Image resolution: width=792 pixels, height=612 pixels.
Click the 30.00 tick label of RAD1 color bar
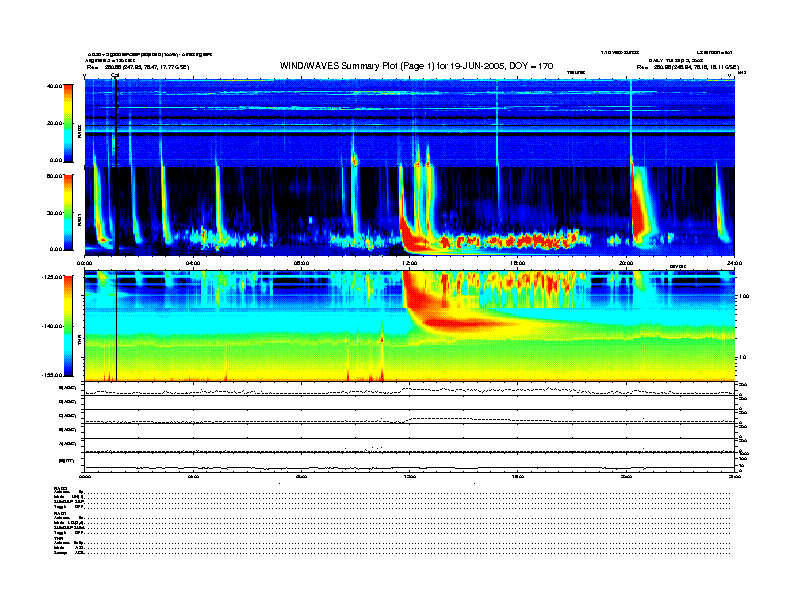point(55,213)
